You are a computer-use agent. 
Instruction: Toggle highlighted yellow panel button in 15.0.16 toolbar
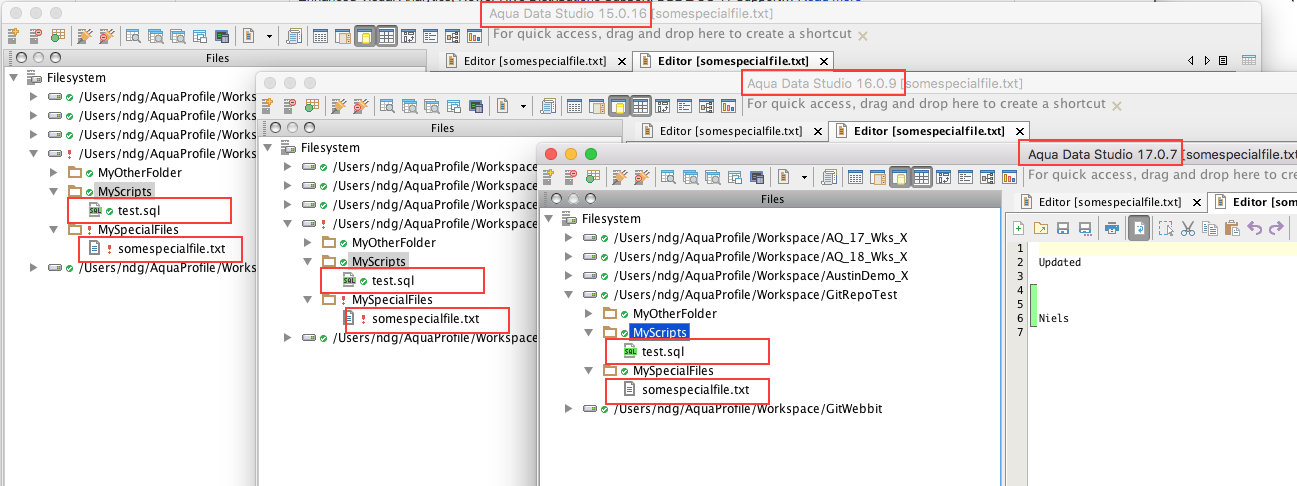pyautogui.click(x=364, y=36)
